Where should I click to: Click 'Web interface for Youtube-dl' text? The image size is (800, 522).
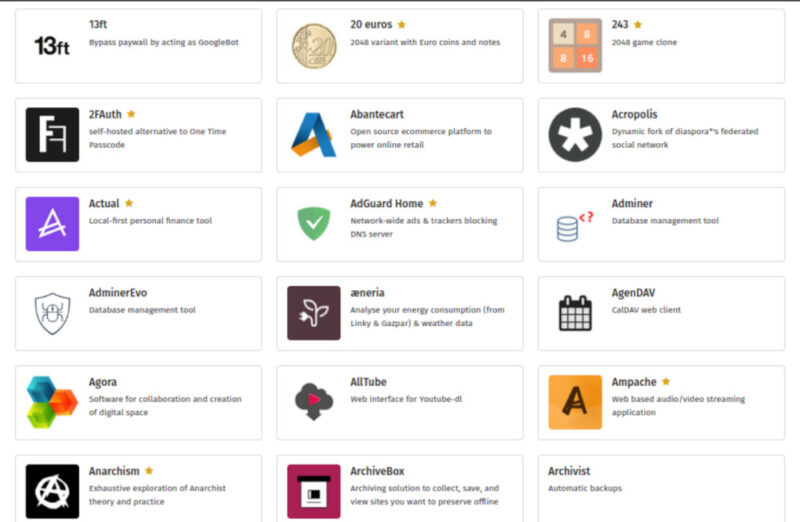pyautogui.click(x=406, y=399)
